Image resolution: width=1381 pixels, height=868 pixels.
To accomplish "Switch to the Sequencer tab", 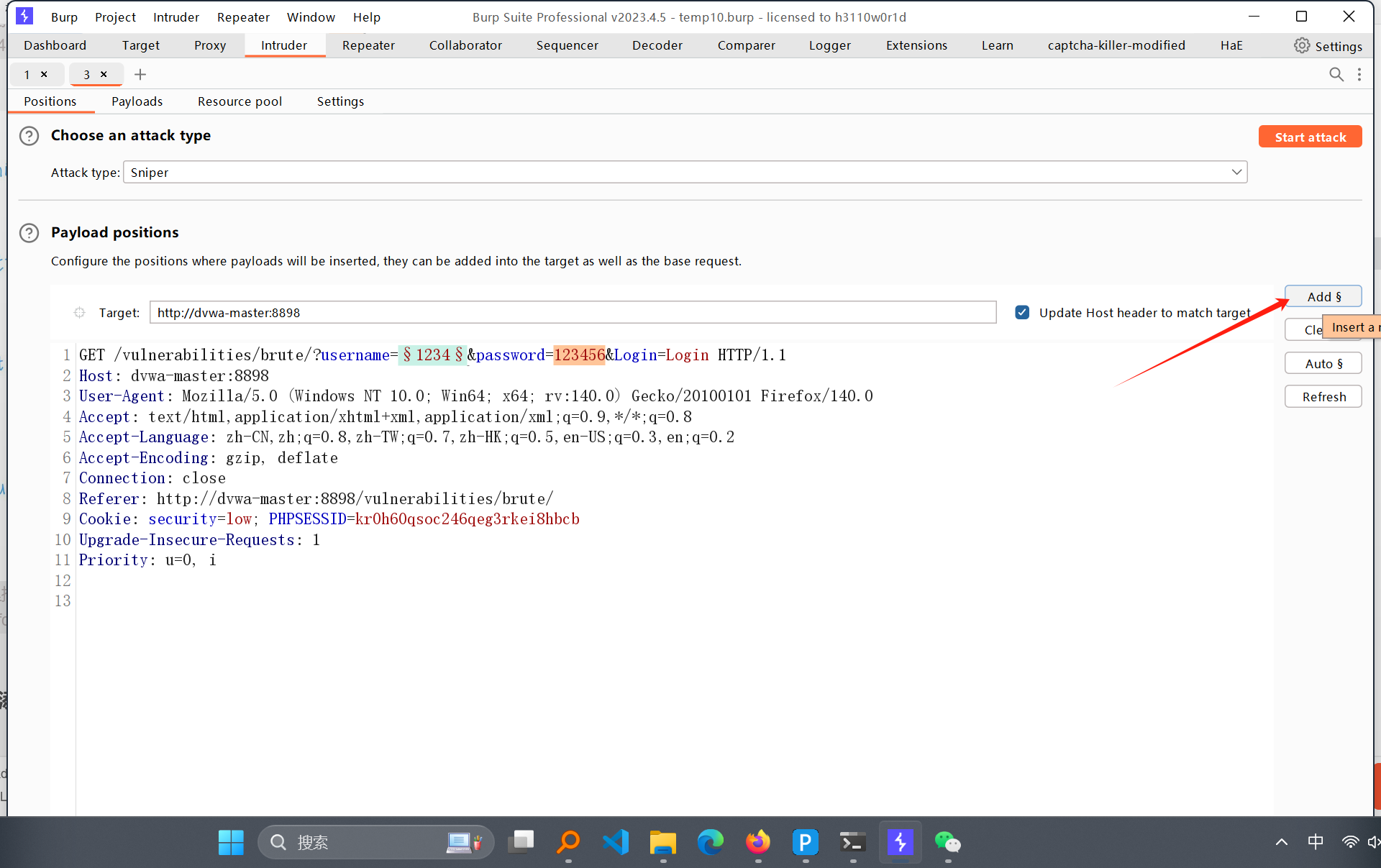I will click(567, 45).
